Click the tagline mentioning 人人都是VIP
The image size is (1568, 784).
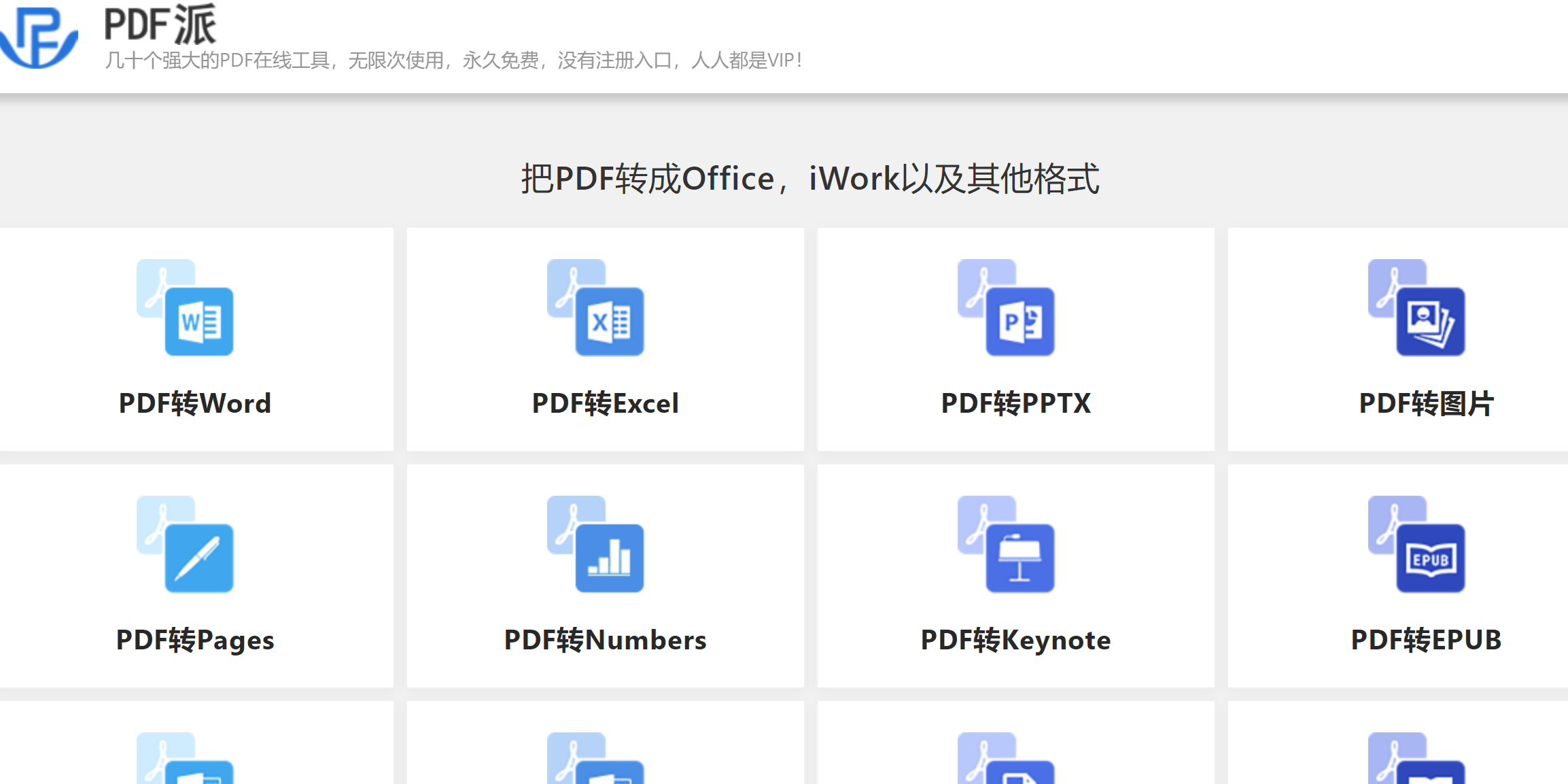tap(454, 61)
